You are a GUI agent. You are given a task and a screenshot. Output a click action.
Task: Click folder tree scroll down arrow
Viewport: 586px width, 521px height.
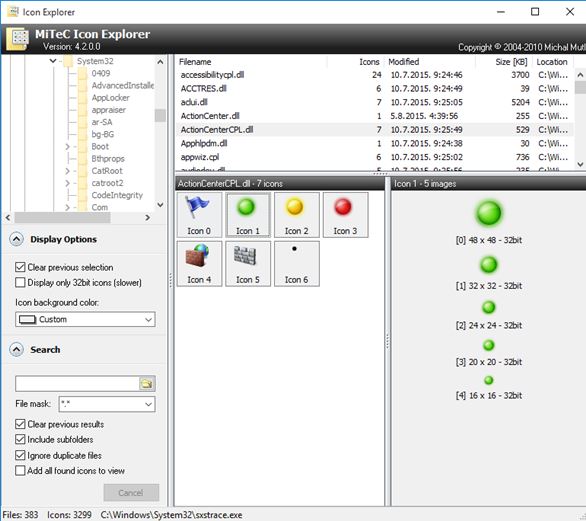160,205
